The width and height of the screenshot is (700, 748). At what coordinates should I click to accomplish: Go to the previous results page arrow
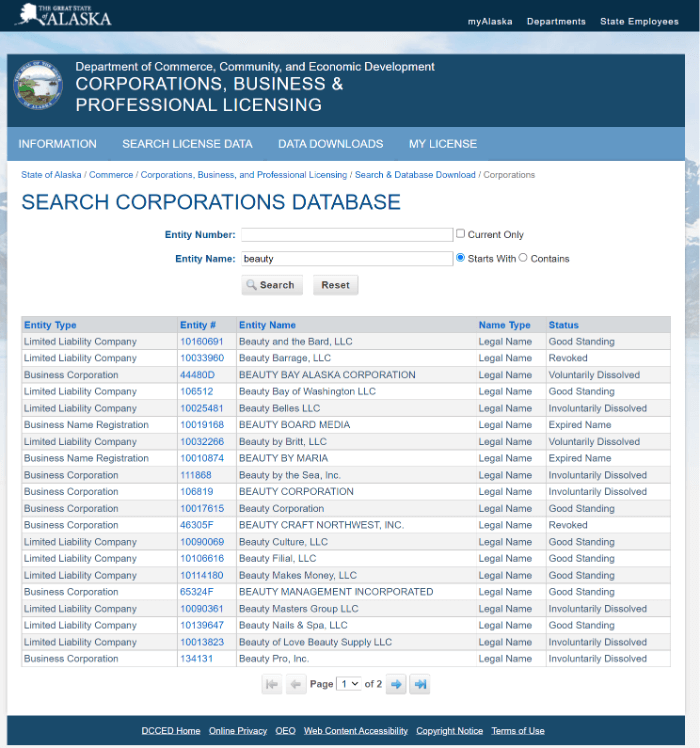[296, 684]
